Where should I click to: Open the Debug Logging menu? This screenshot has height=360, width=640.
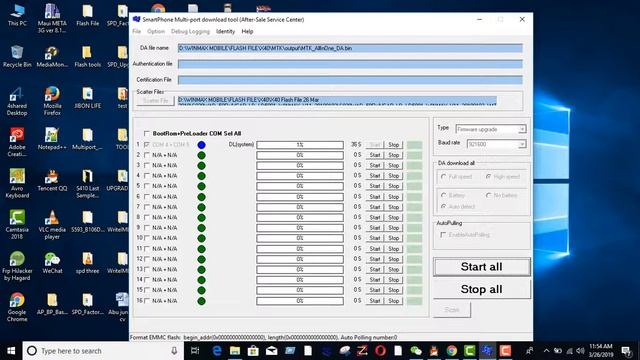click(x=190, y=31)
